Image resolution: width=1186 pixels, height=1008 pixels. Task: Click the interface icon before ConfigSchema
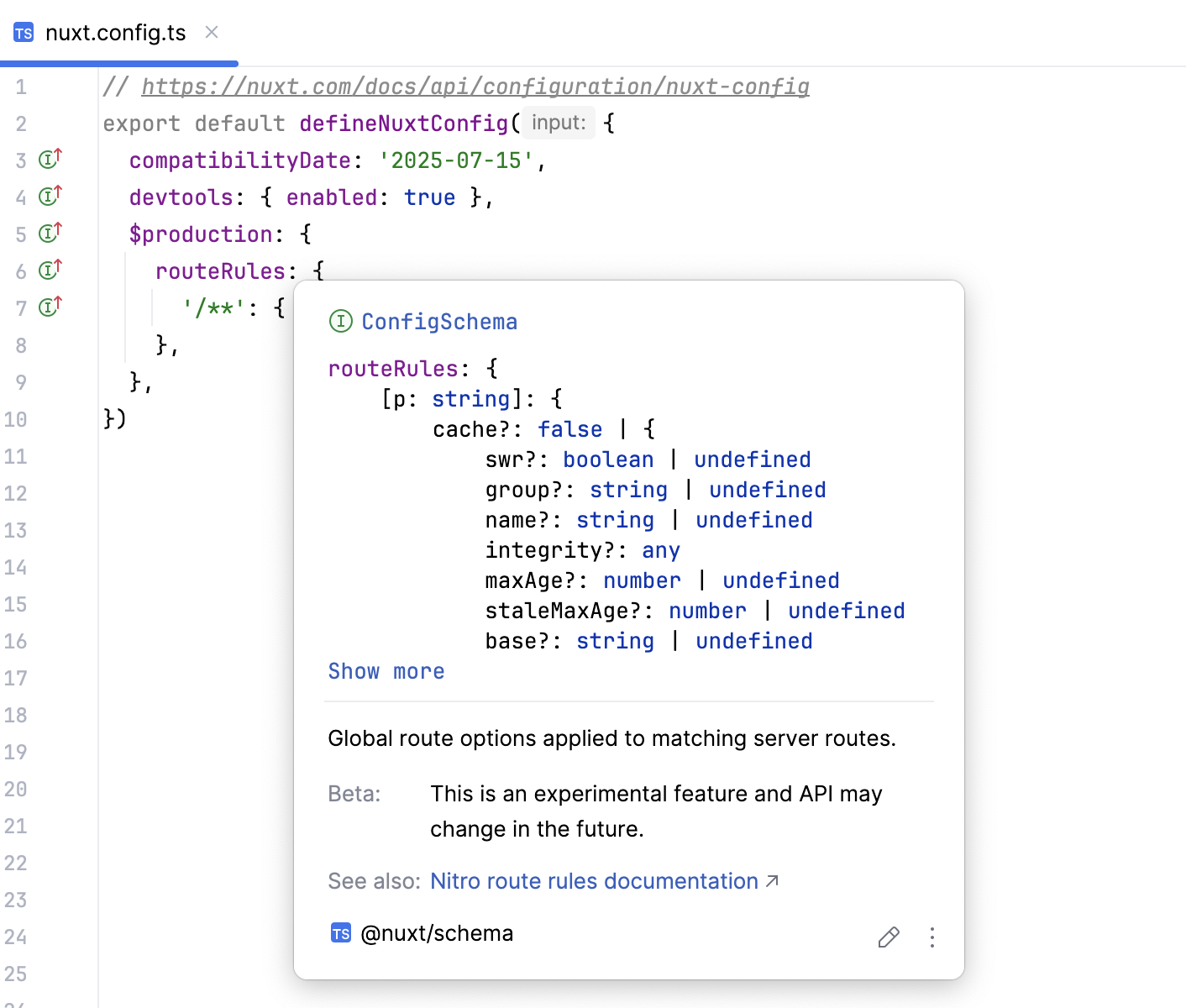[340, 321]
